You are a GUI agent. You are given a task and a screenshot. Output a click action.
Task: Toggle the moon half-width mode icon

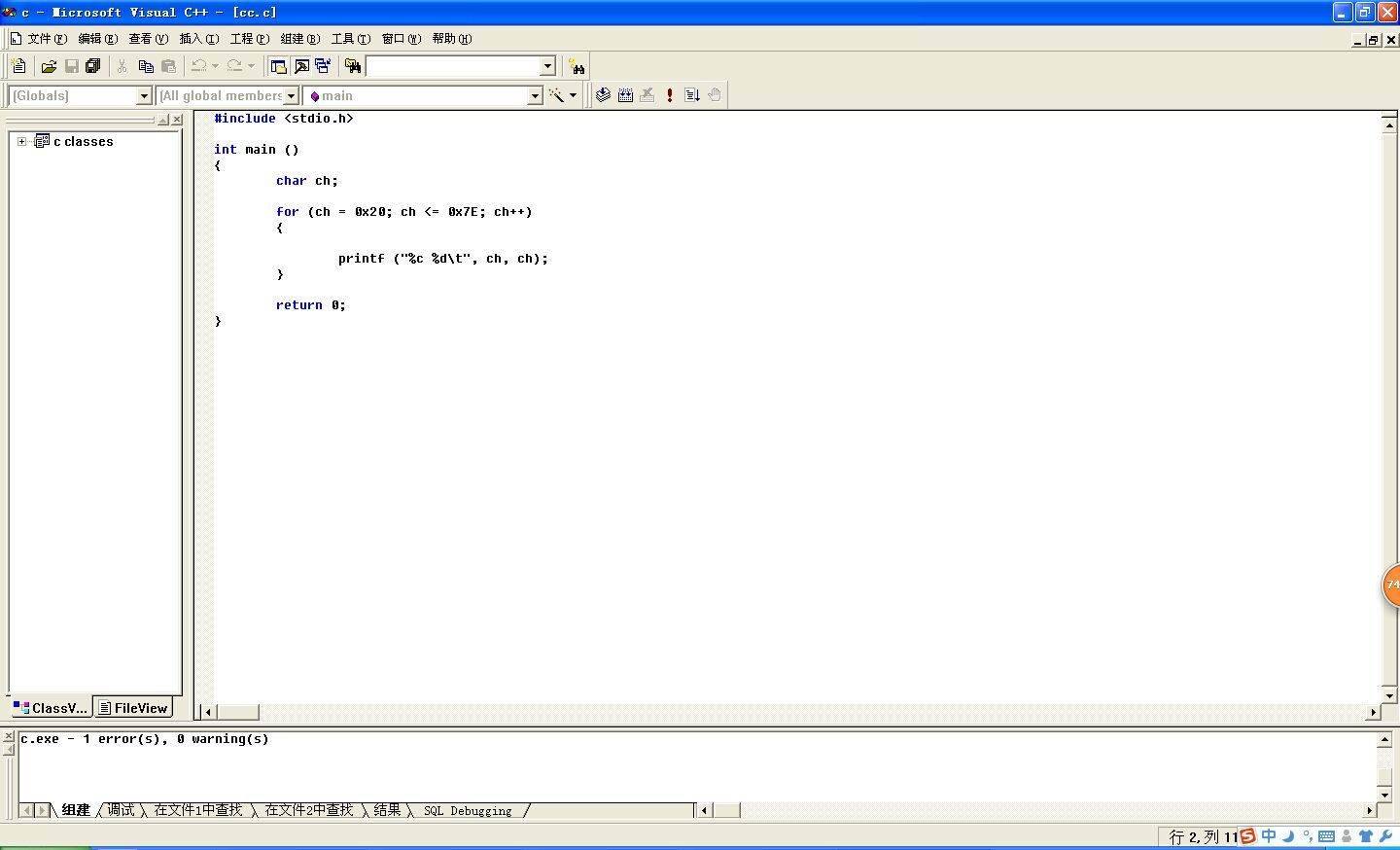click(x=1288, y=836)
